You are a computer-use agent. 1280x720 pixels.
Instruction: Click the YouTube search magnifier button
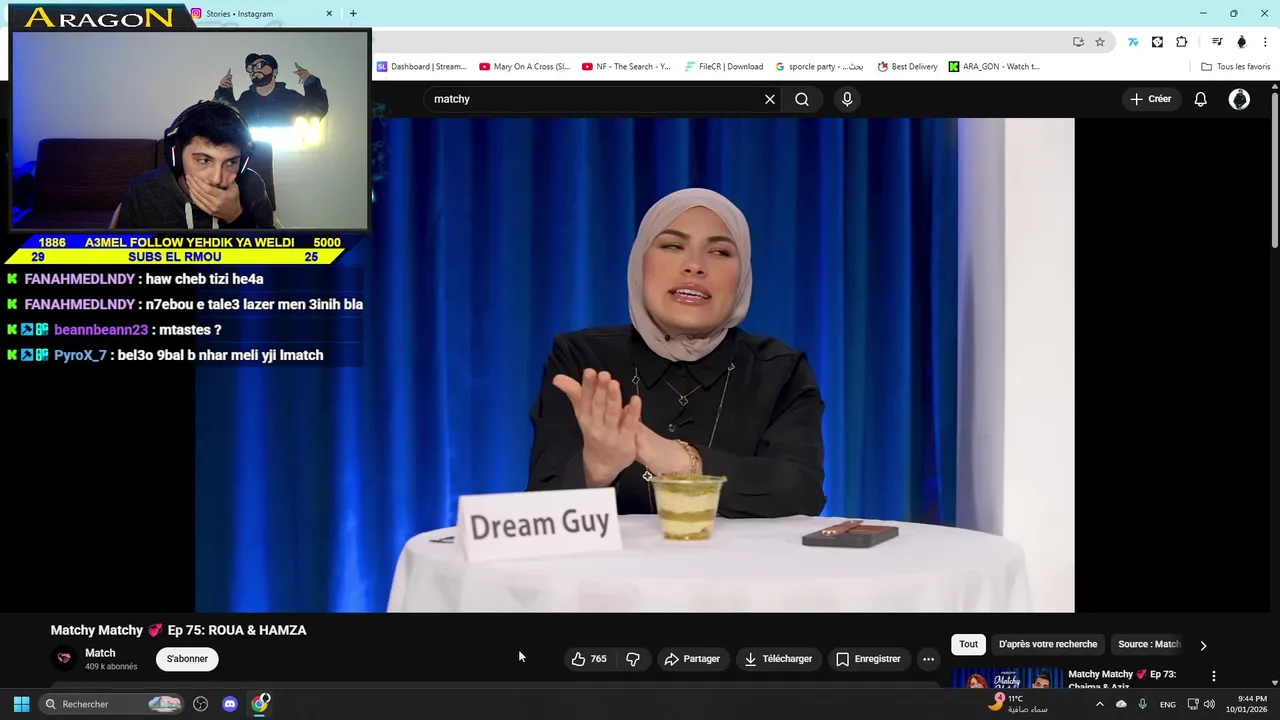click(802, 99)
